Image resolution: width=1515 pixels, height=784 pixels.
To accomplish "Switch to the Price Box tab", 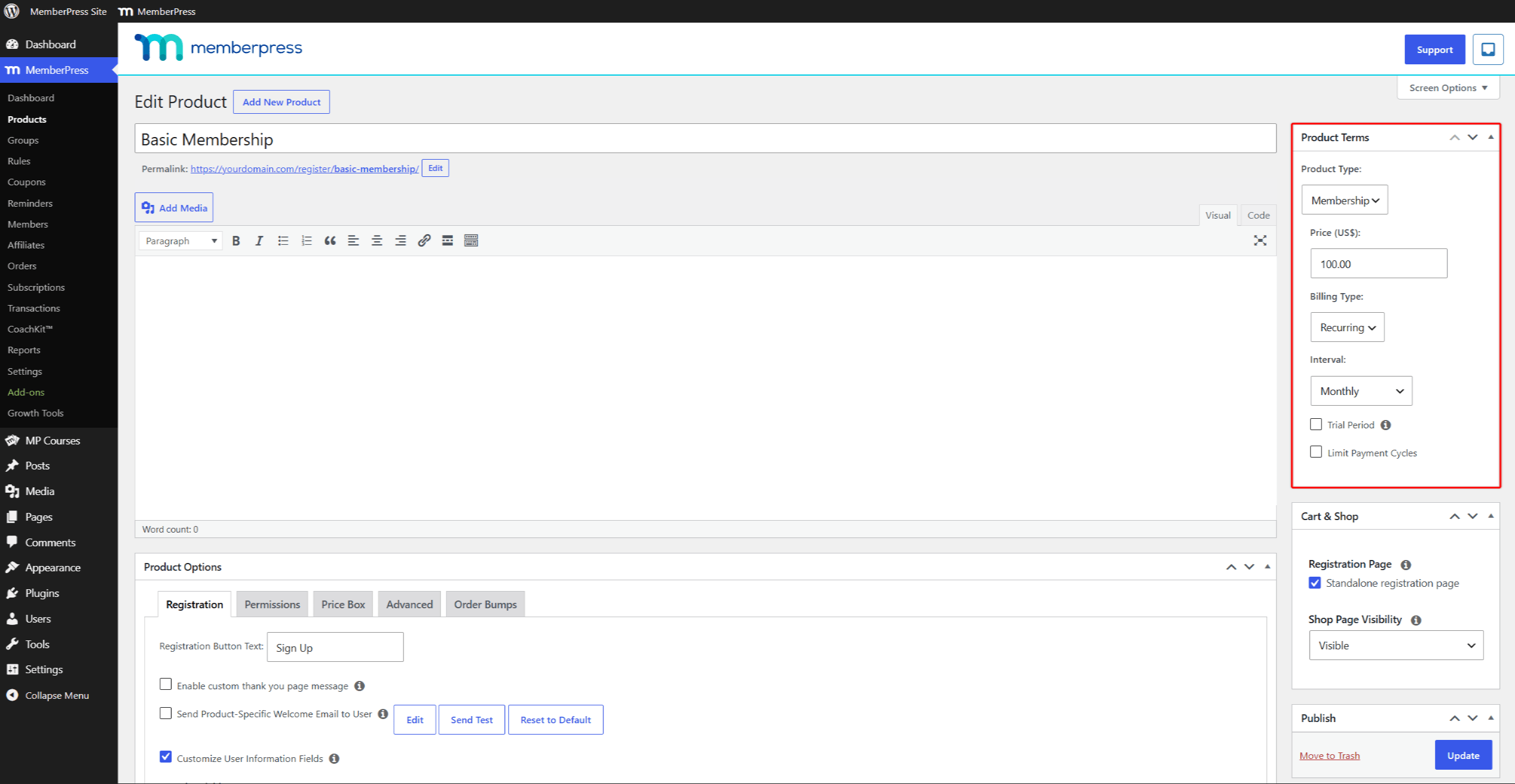I will pyautogui.click(x=343, y=604).
